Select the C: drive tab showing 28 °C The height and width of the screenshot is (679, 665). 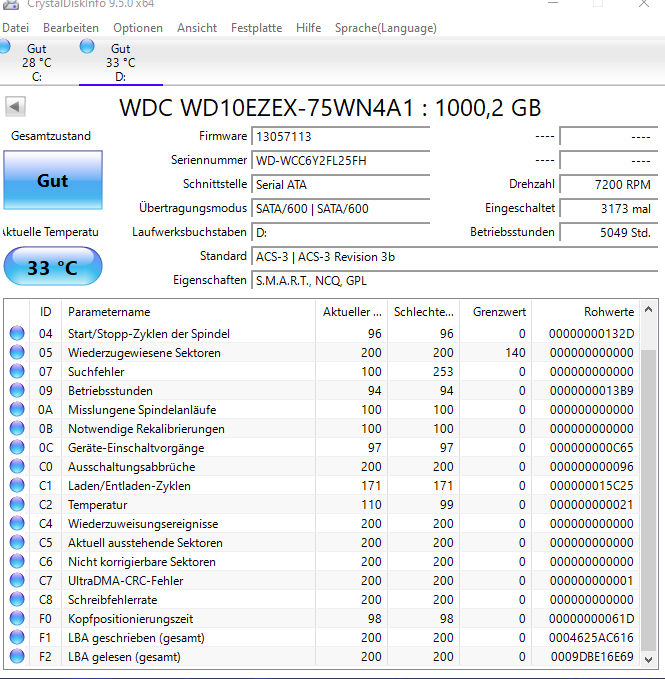36,62
